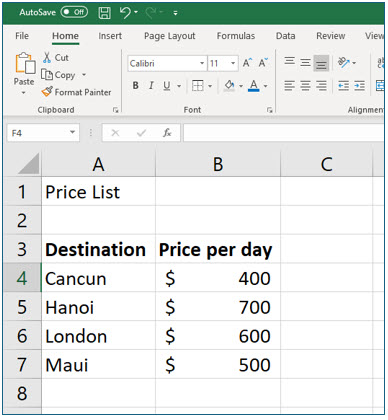Switch to the Home tab
Screen dimensions: 388x420
[65, 36]
